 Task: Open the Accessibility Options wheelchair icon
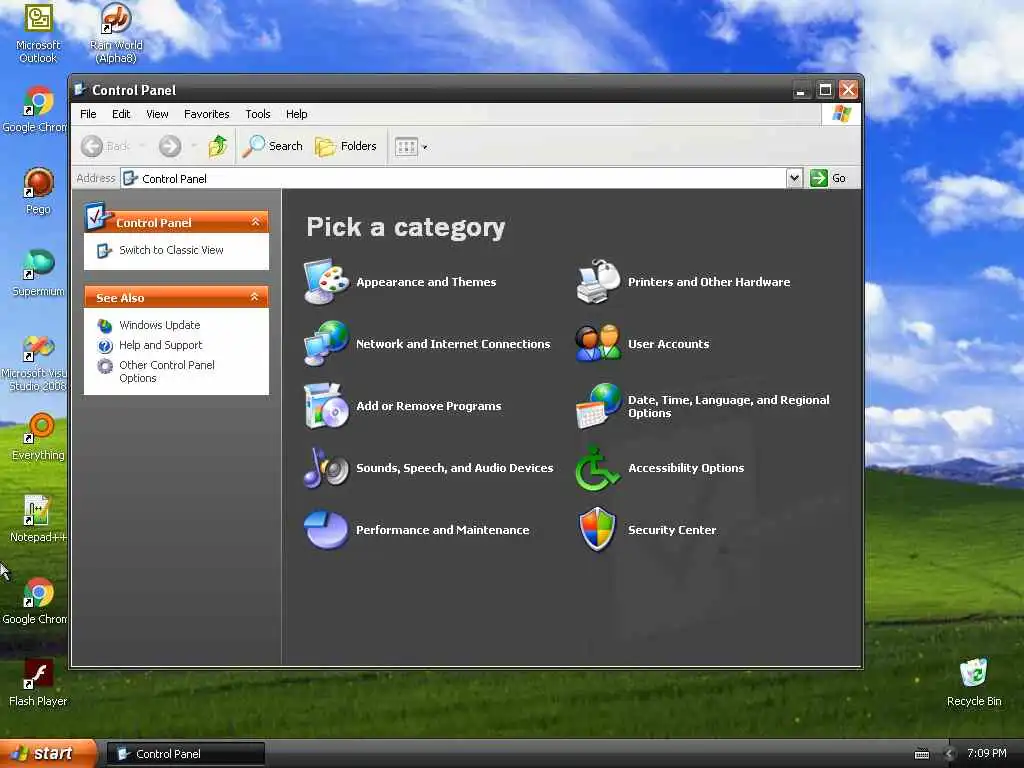[x=598, y=468]
